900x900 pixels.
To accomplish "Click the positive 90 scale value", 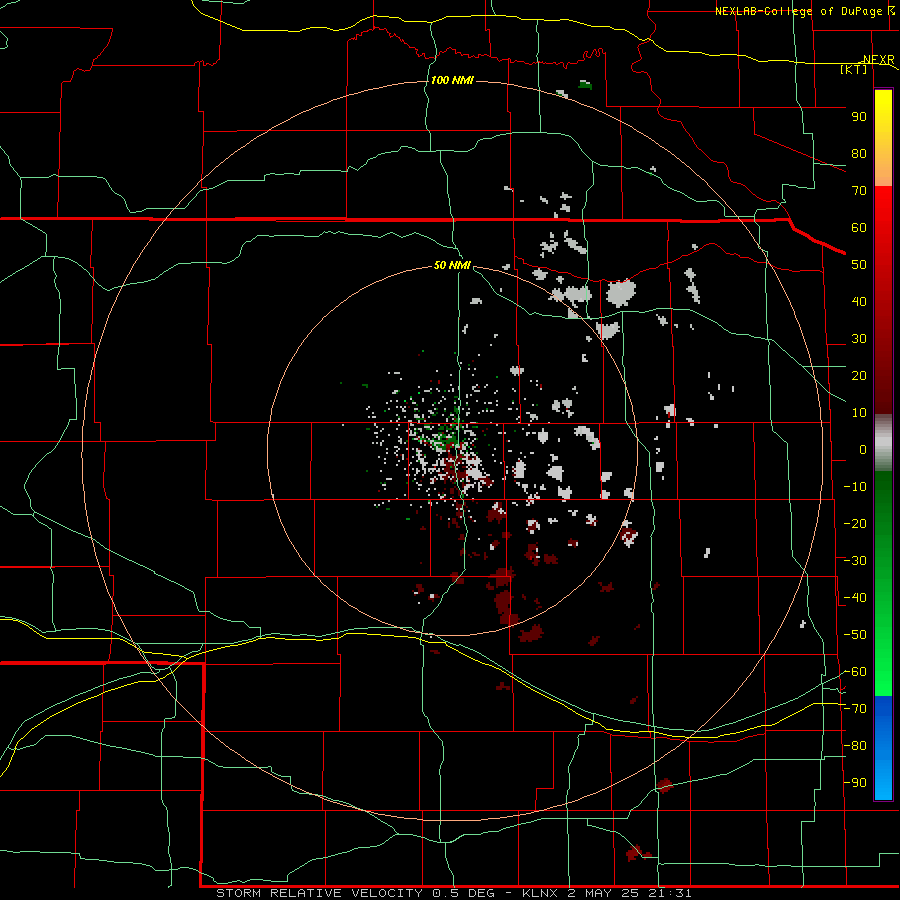I will point(859,117).
